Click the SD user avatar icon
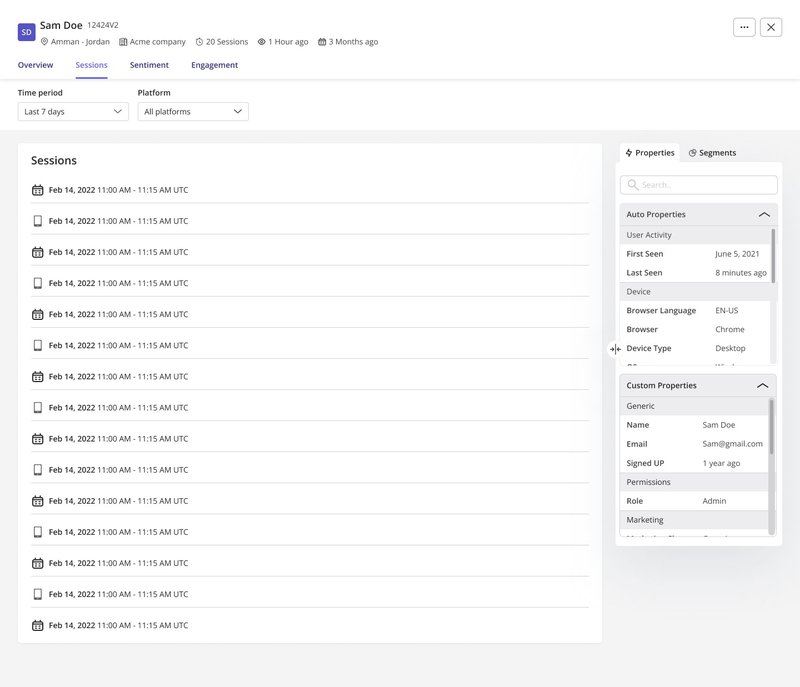Viewport: 800px width, 687px height. point(27,32)
